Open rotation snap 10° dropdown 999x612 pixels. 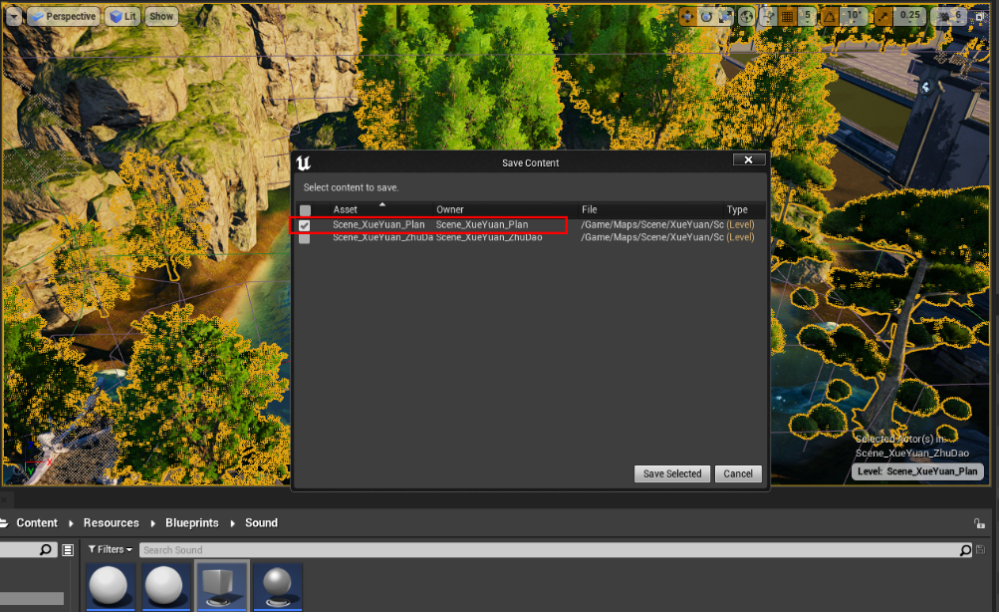853,16
